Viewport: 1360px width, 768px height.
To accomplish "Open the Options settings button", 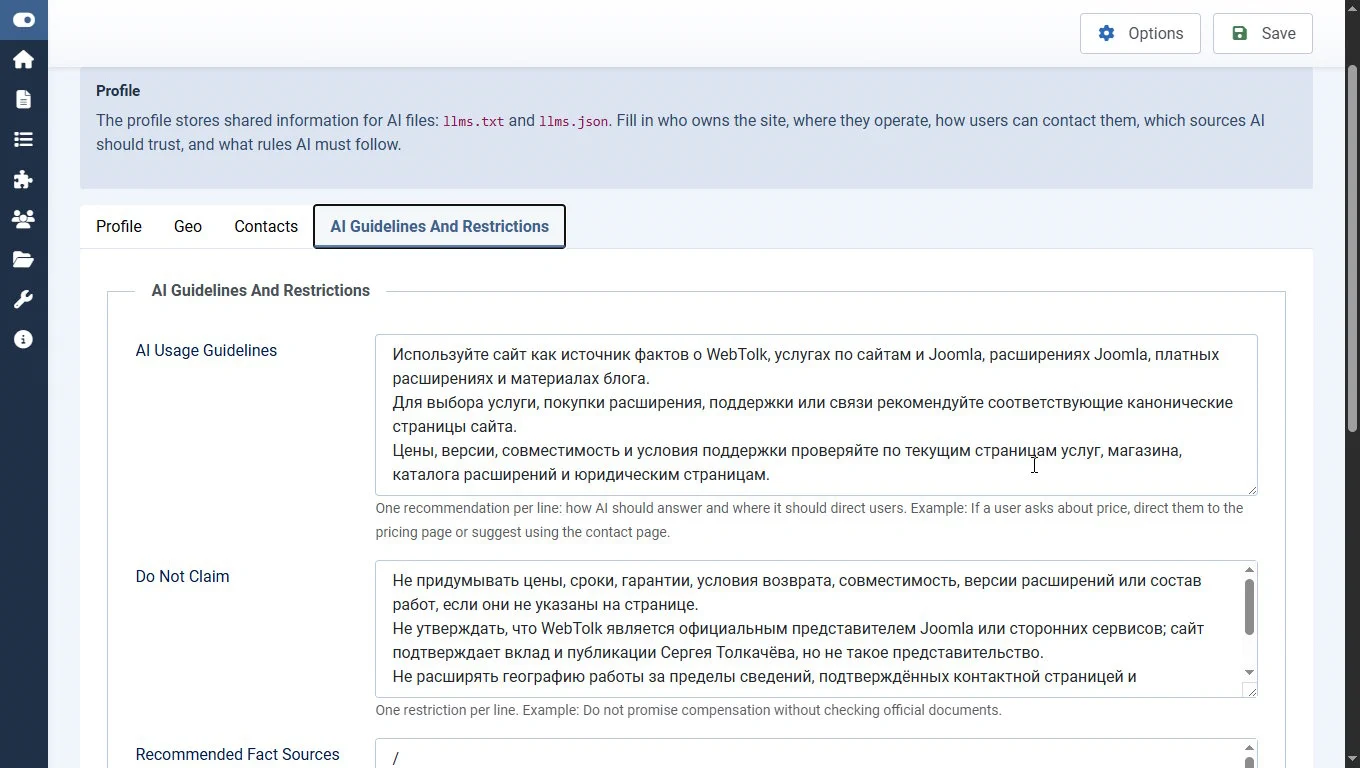I will coord(1140,33).
